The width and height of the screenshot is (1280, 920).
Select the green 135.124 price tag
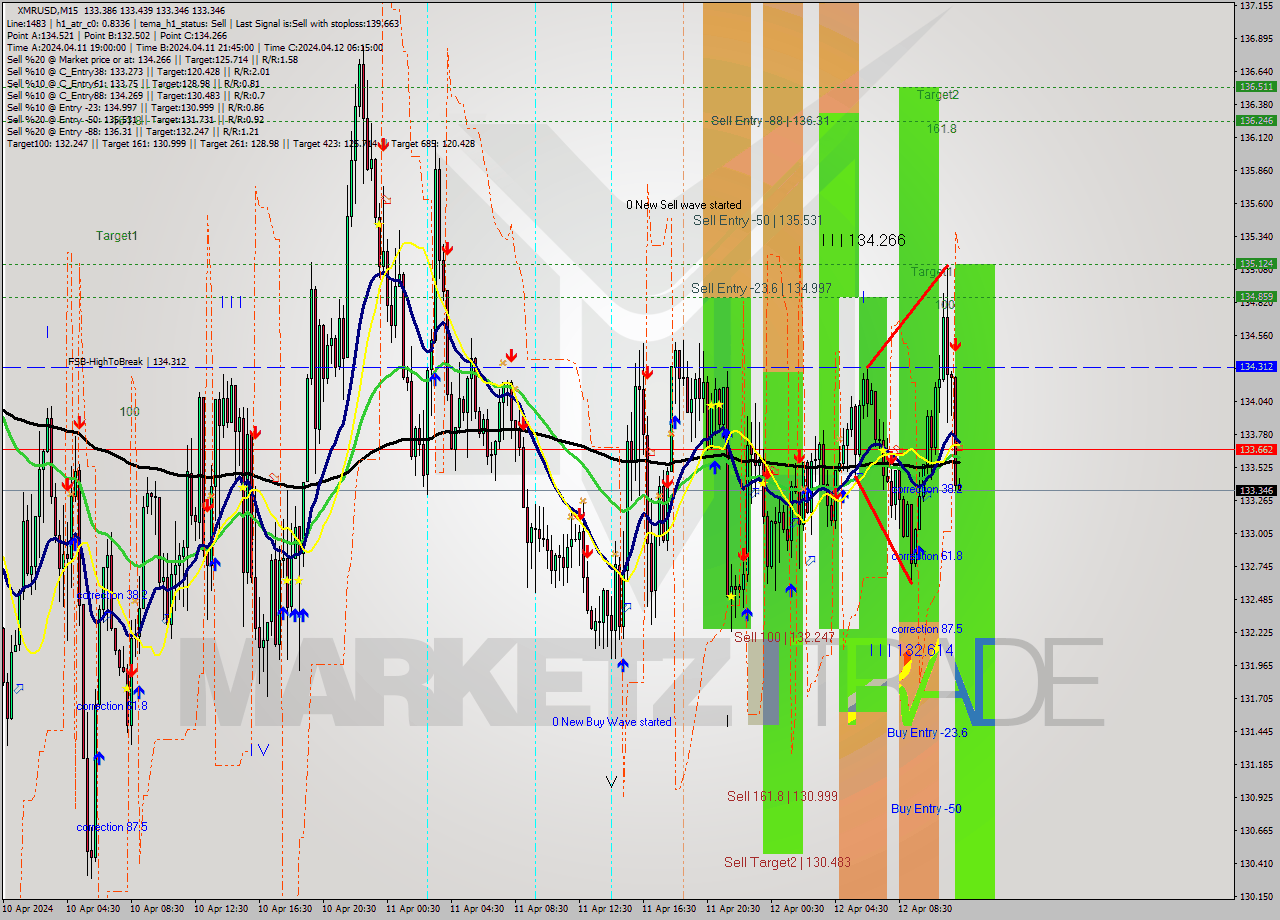coord(1256,264)
